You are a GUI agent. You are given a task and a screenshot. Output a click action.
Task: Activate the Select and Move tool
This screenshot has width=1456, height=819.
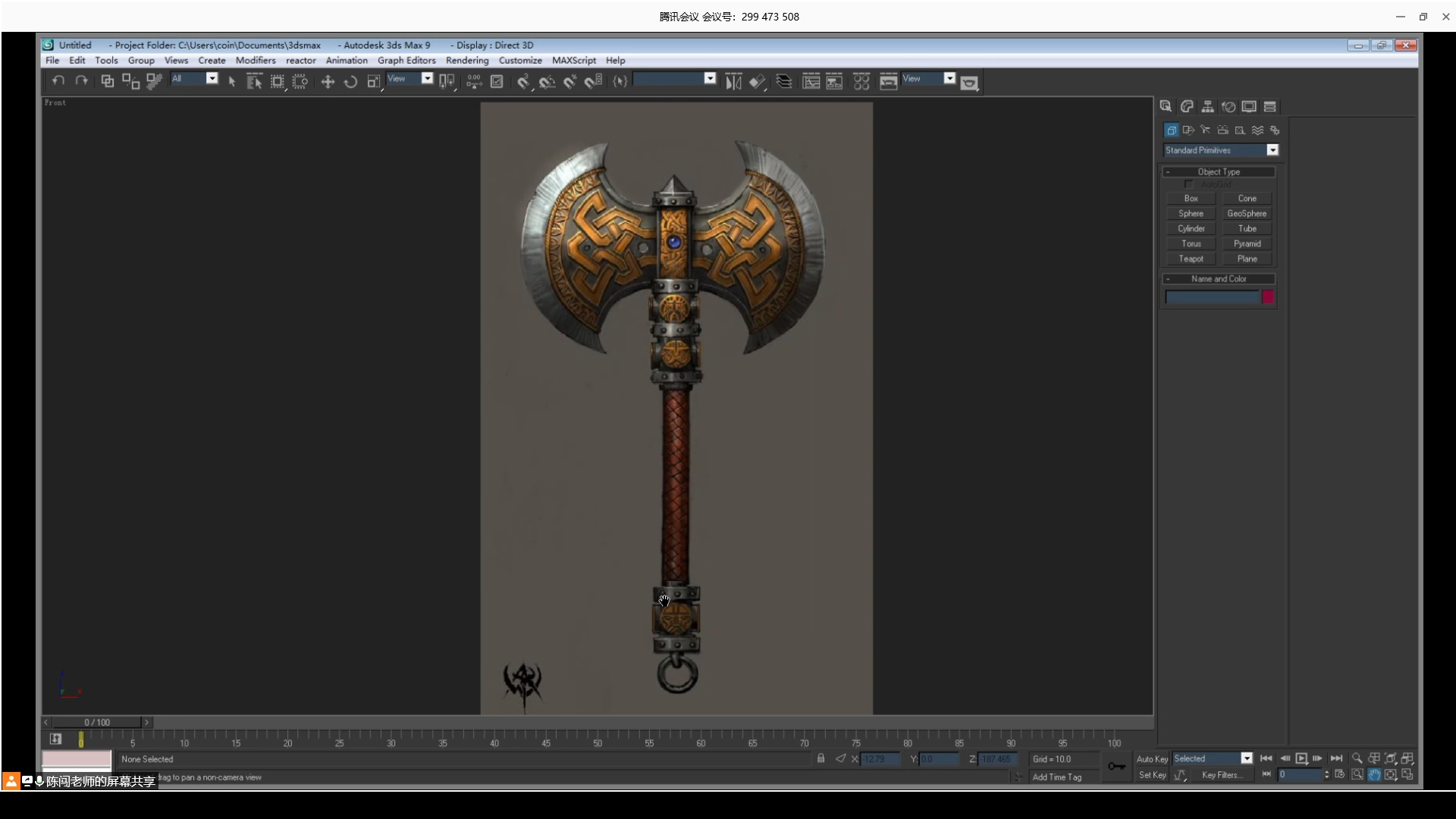328,81
